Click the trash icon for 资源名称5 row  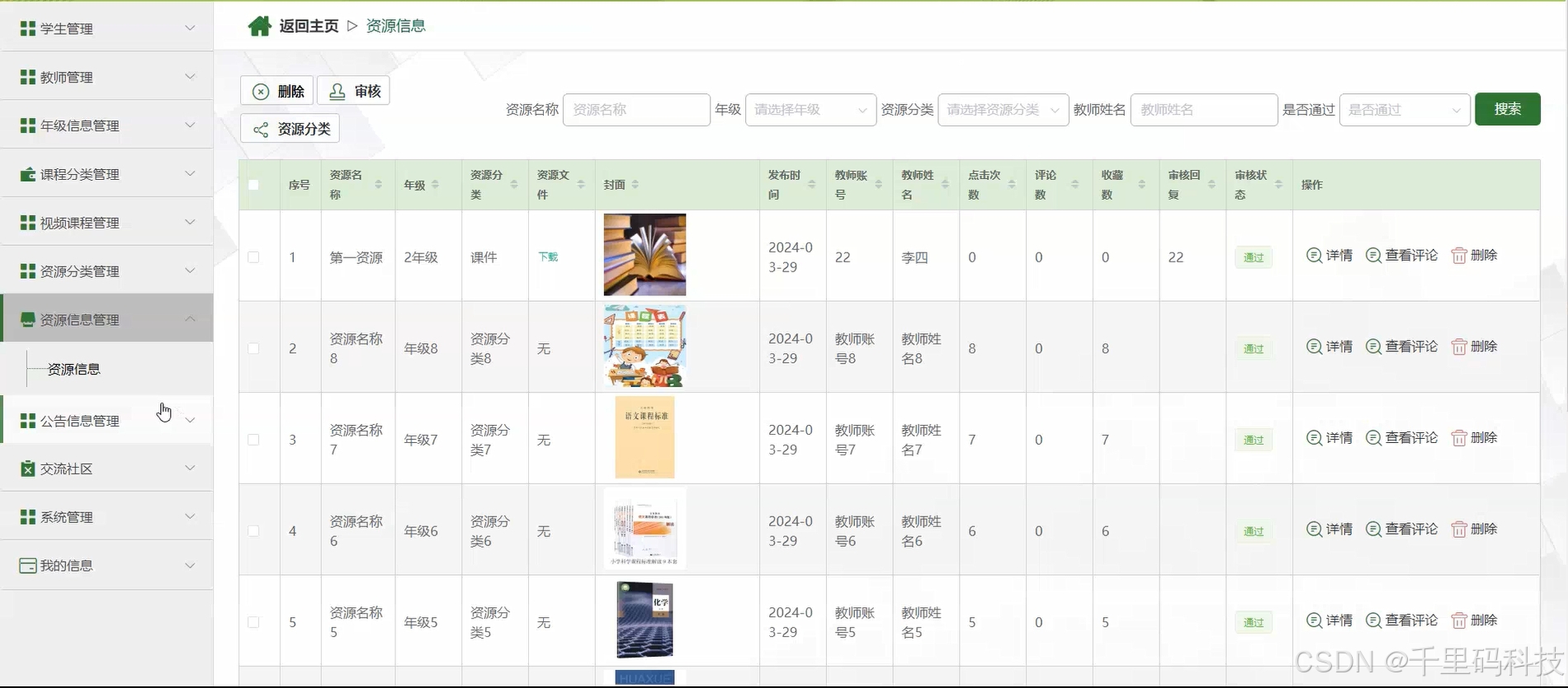point(1459,621)
